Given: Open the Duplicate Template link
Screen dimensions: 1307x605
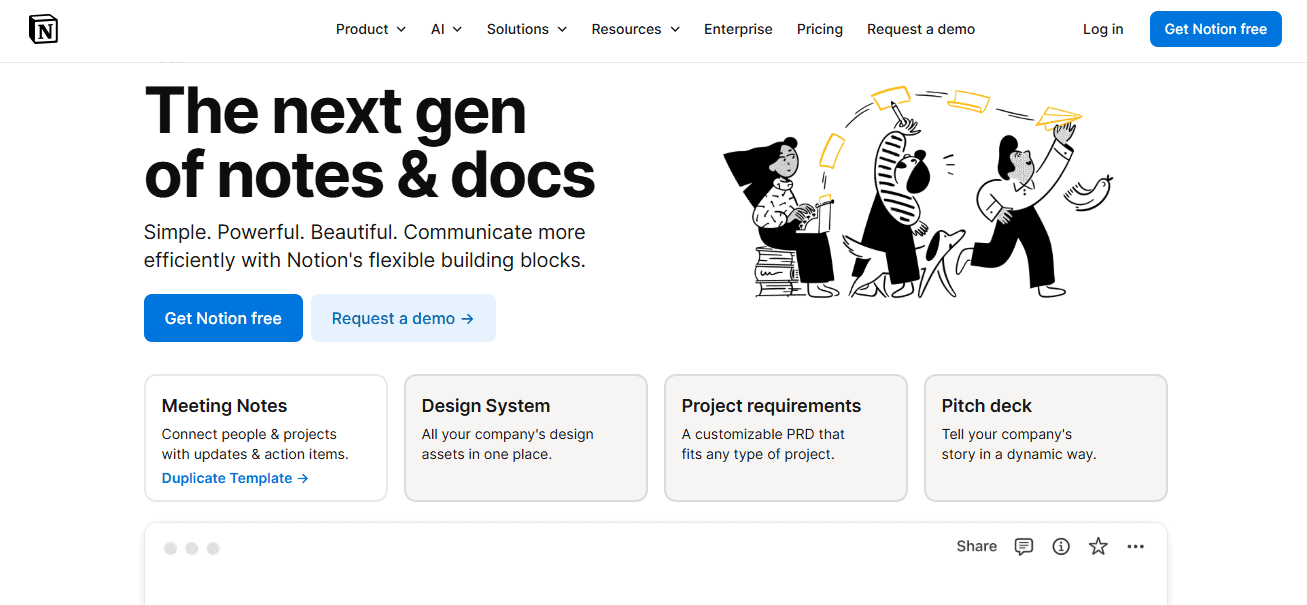Looking at the screenshot, I should point(235,478).
